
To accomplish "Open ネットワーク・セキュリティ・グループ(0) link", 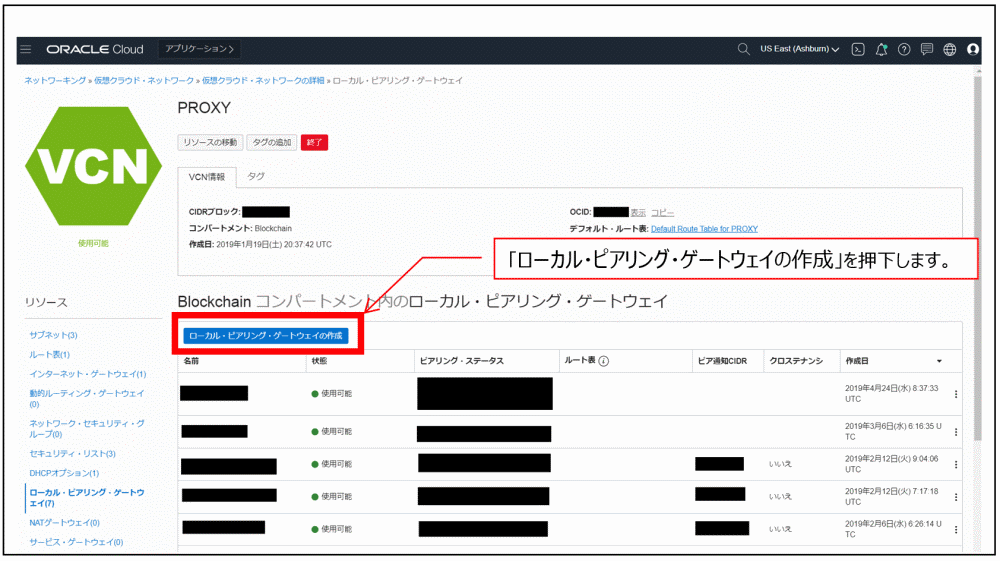I will (x=87, y=428).
